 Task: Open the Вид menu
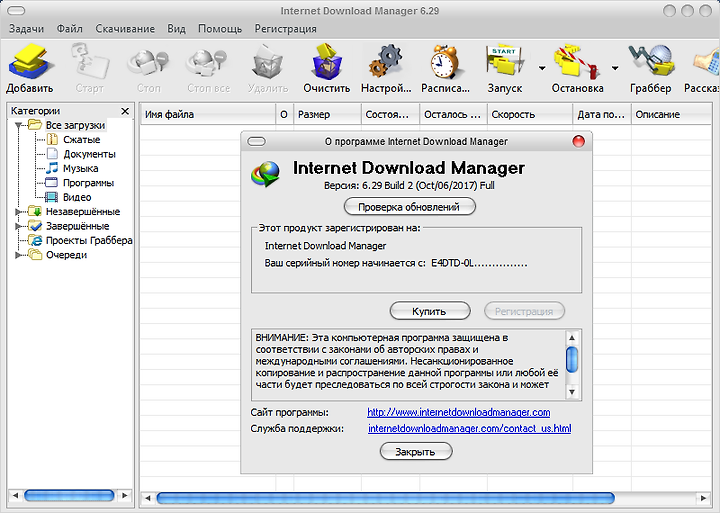pos(176,28)
